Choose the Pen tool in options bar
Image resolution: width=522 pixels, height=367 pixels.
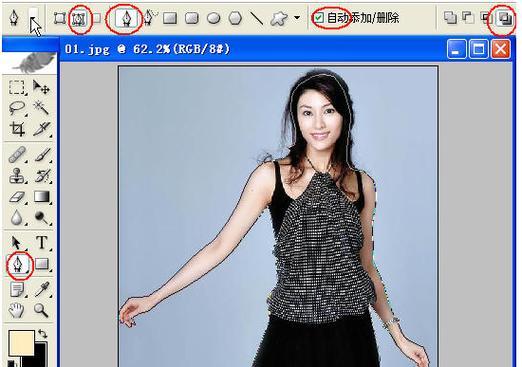(x=126, y=18)
